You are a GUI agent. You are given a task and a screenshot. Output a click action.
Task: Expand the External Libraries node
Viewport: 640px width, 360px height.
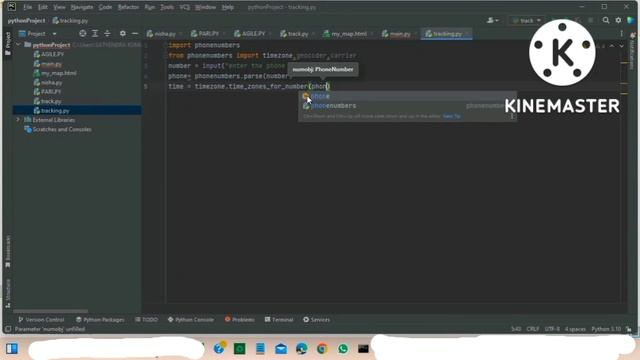[18, 120]
